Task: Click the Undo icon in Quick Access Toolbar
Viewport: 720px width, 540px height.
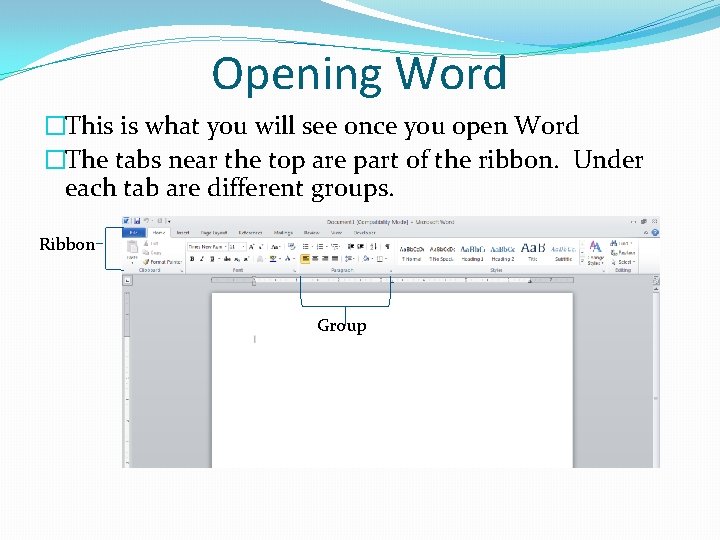Action: click(146, 221)
